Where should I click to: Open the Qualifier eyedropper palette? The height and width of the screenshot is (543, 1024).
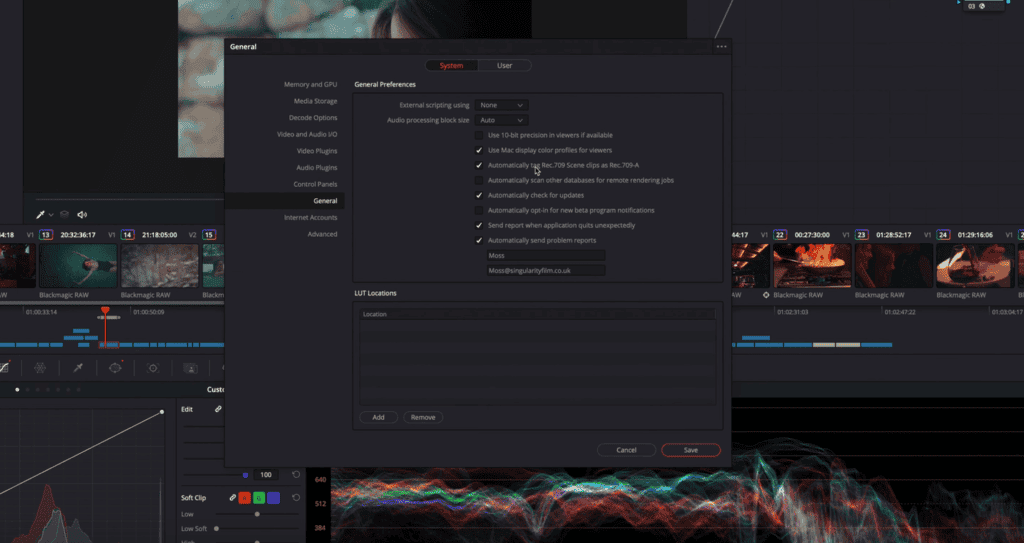(78, 368)
